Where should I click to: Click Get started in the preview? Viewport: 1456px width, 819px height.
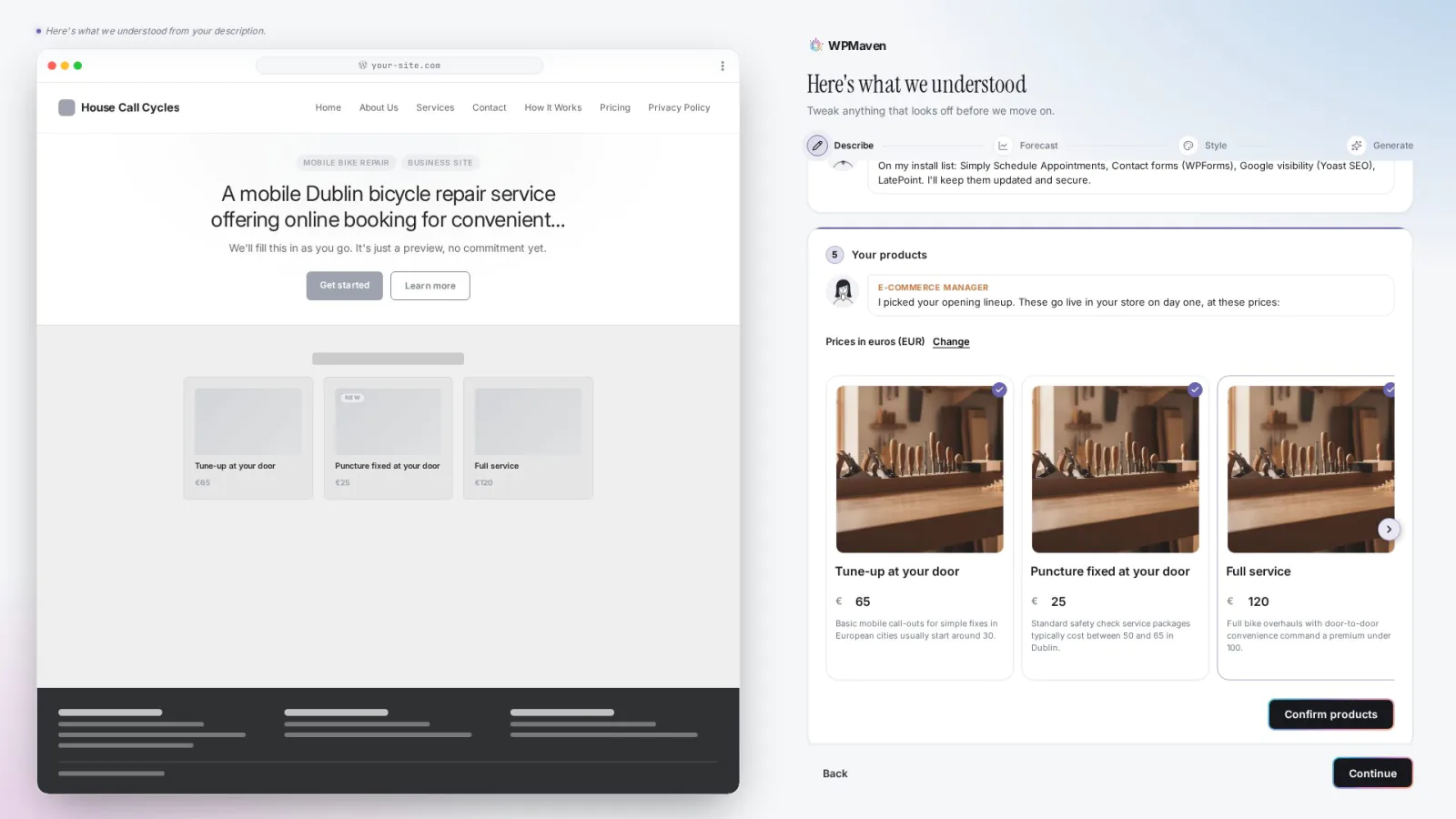point(345,286)
